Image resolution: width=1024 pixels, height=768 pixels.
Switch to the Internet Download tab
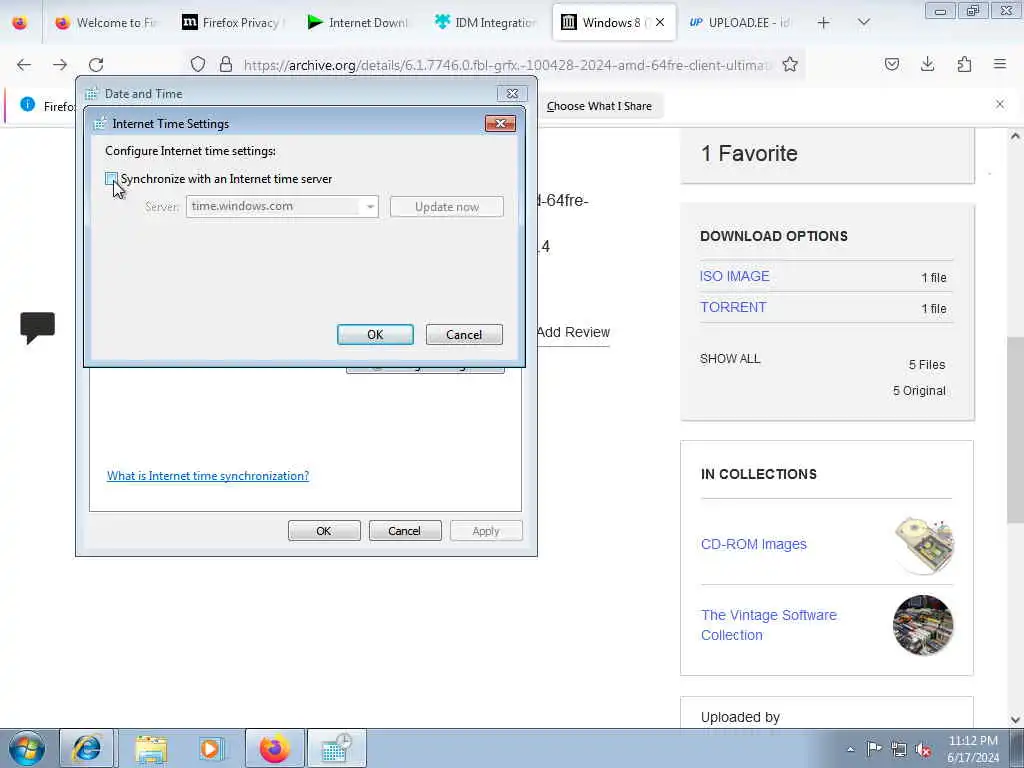click(359, 23)
